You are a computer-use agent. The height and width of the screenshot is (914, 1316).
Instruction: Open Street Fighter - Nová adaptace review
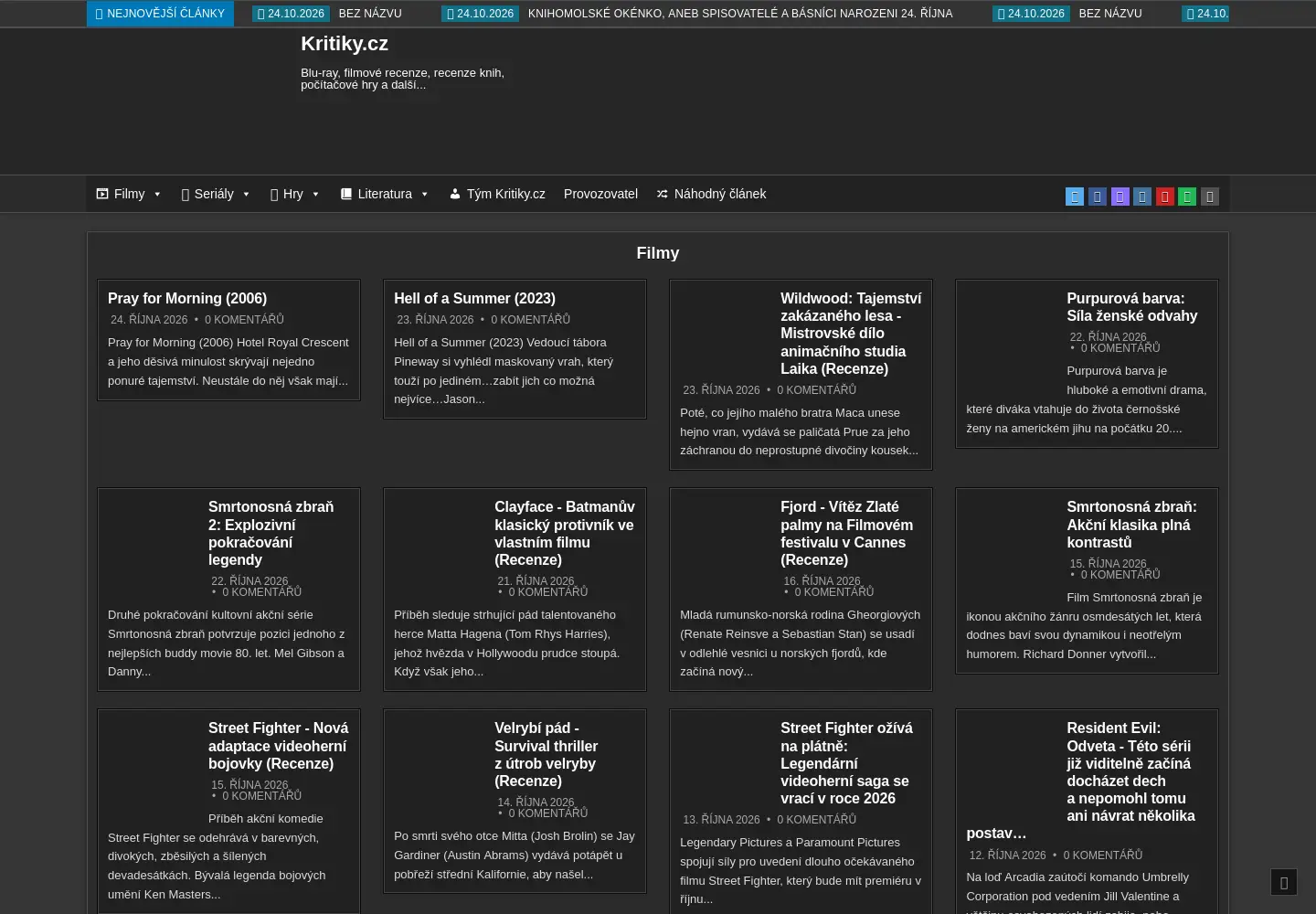pos(278,746)
